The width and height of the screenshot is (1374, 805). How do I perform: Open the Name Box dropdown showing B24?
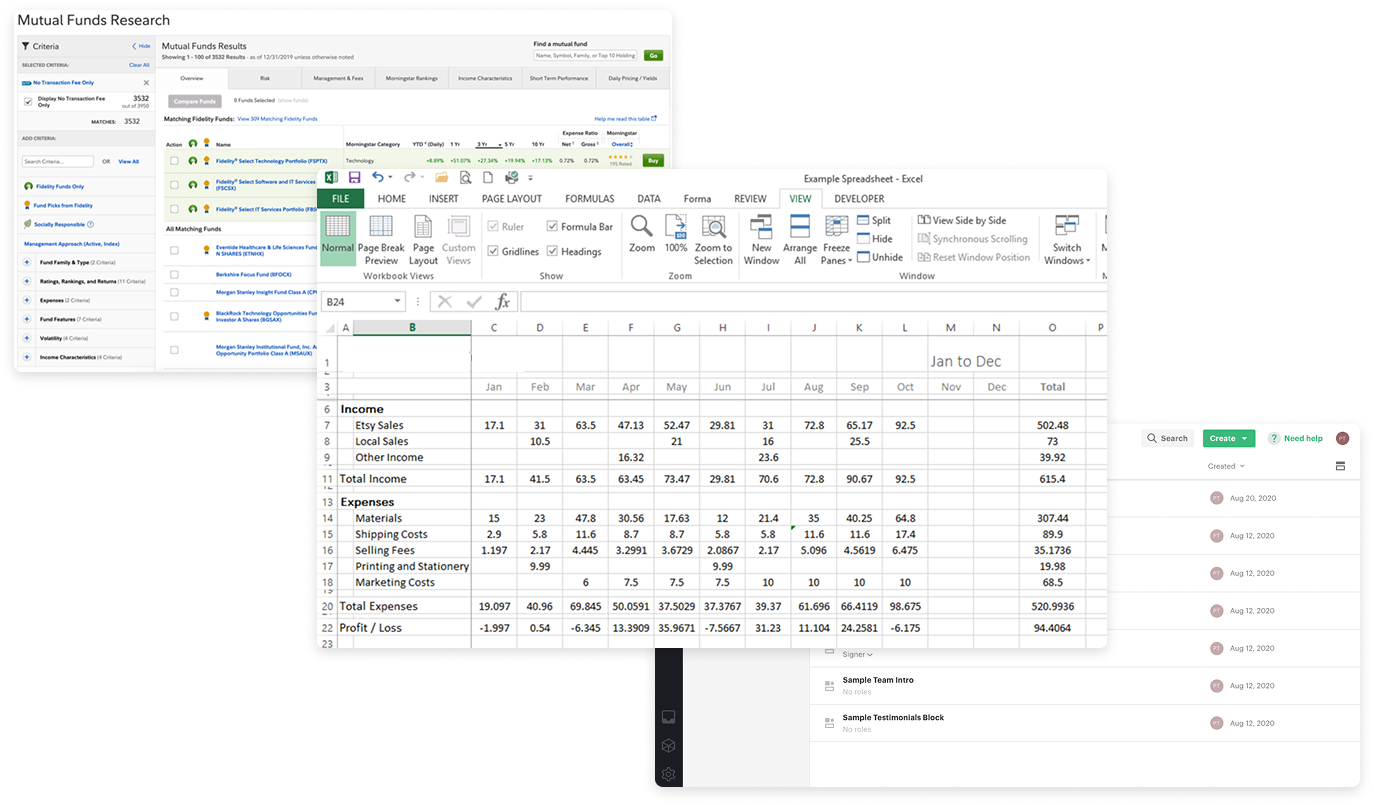click(398, 301)
